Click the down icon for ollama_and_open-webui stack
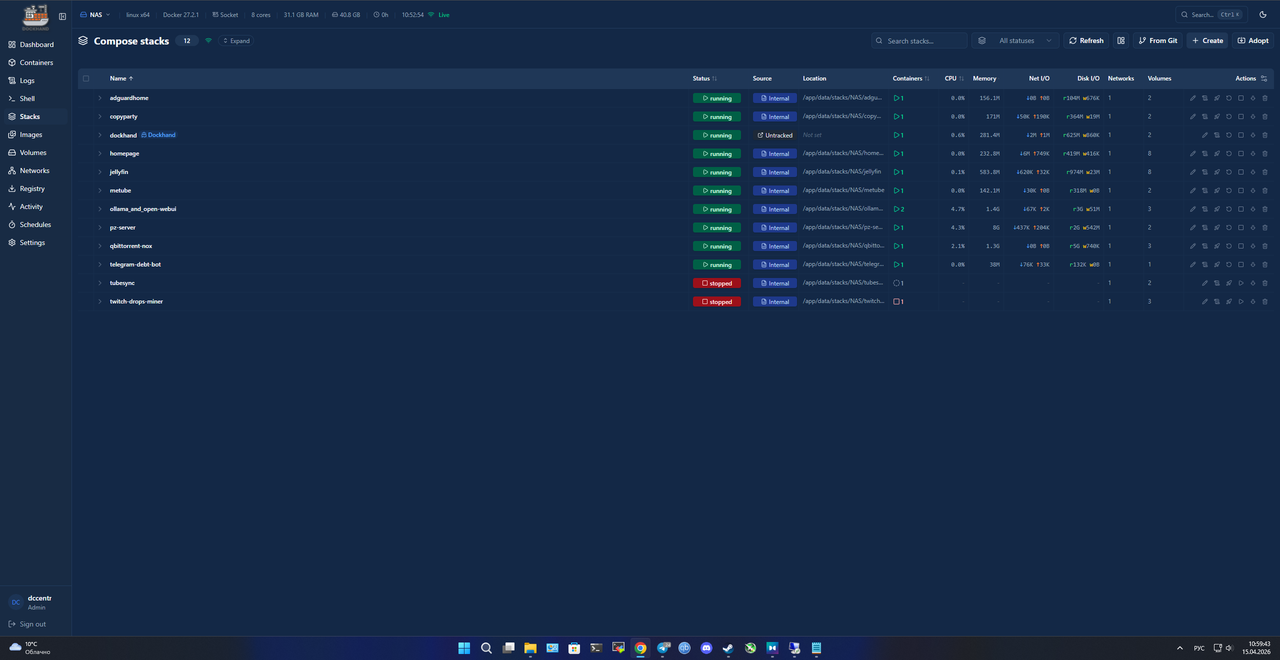The width and height of the screenshot is (1280, 660). pyautogui.click(x=1253, y=209)
